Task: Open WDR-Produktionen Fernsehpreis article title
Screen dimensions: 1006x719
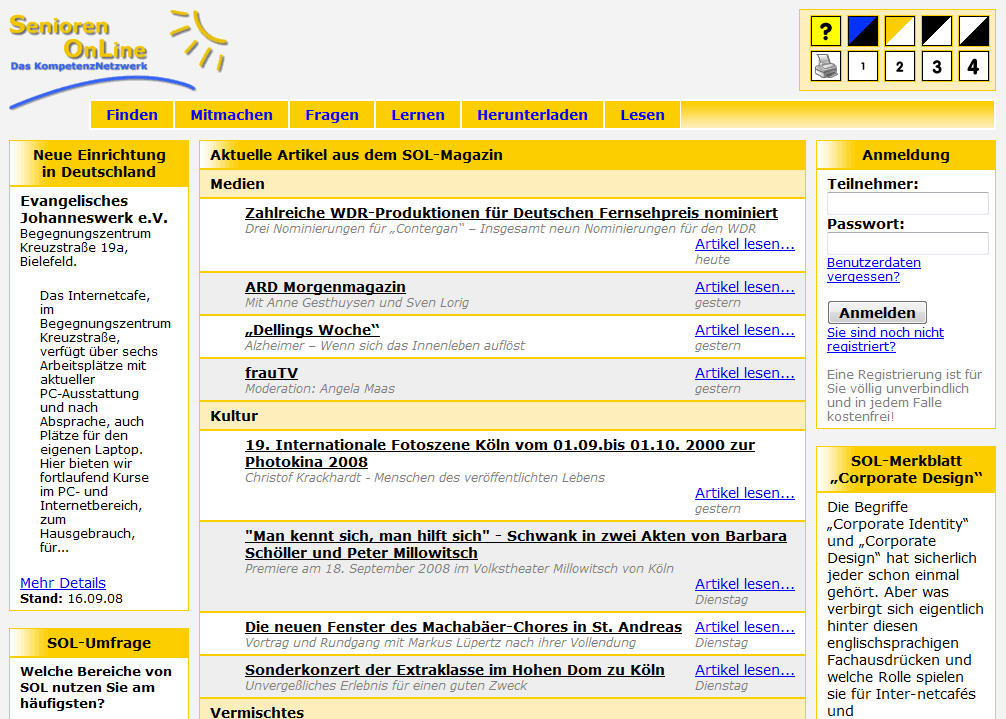Action: tap(511, 212)
